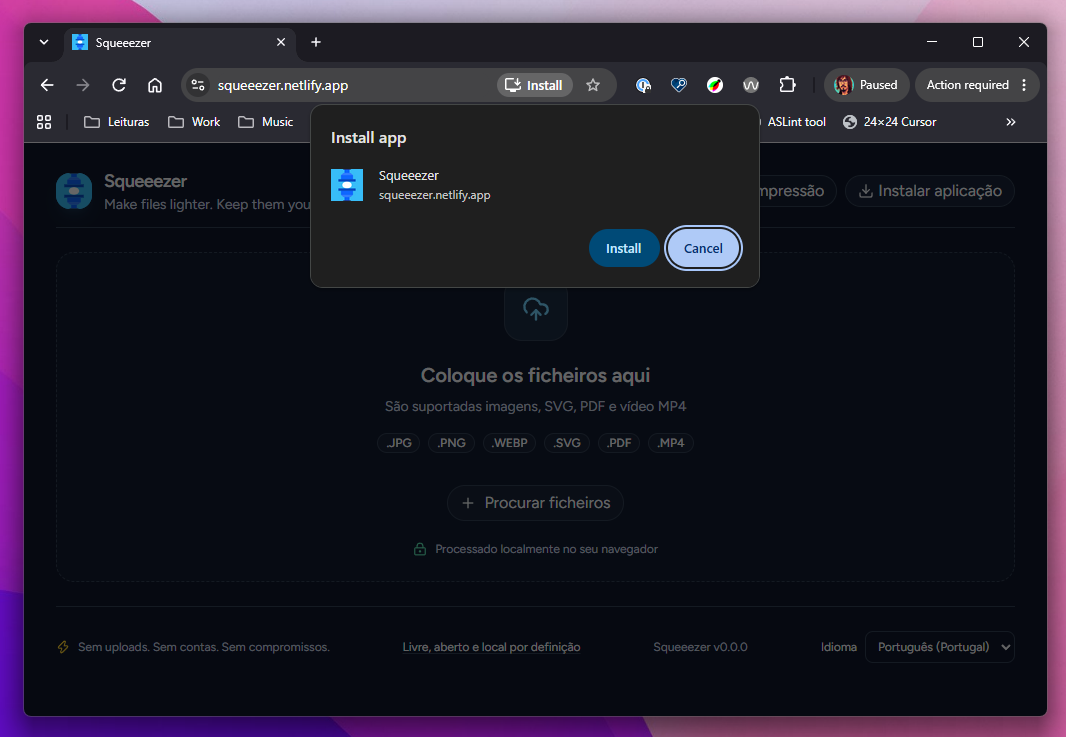
Task: Click the green lock icon near Processado localmente
Action: [420, 549]
